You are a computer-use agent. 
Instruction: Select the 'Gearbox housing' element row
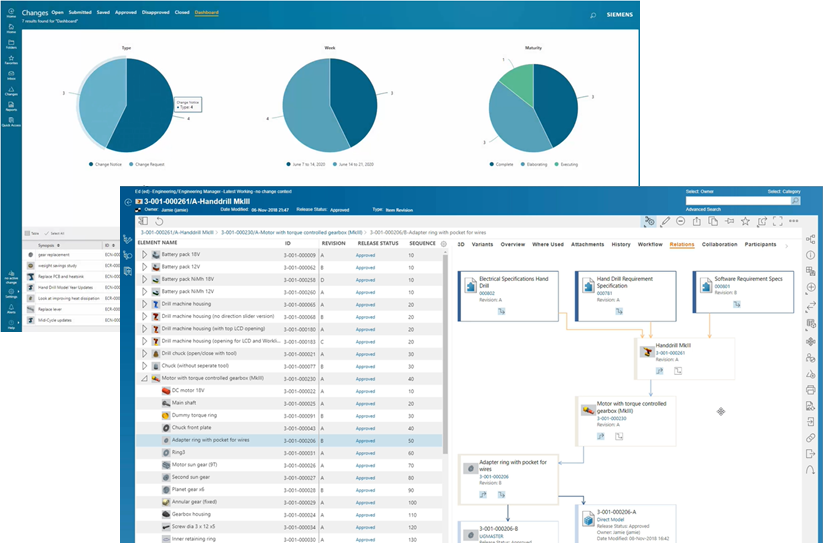point(289,515)
